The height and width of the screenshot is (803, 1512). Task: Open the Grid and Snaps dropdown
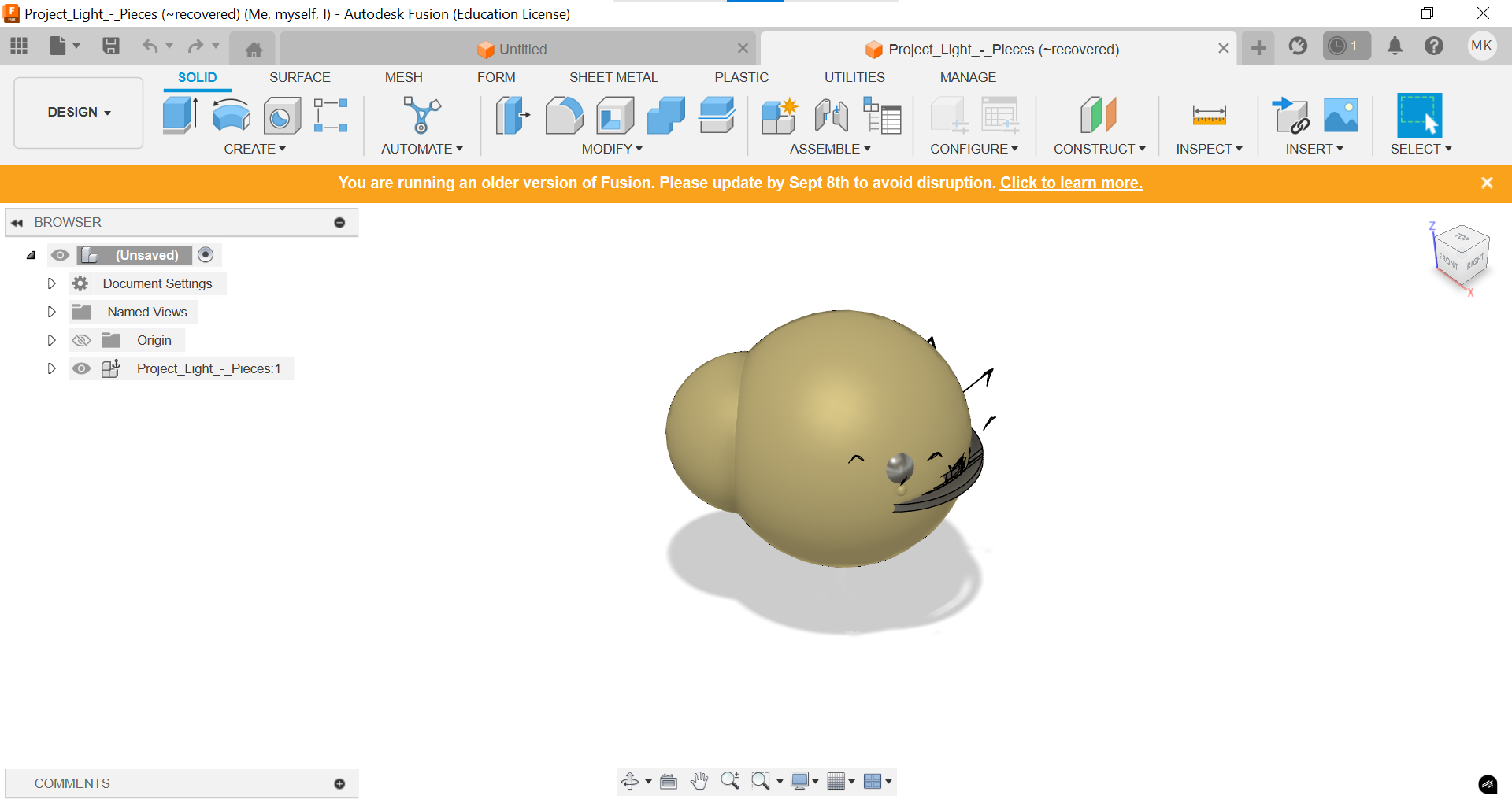[841, 781]
